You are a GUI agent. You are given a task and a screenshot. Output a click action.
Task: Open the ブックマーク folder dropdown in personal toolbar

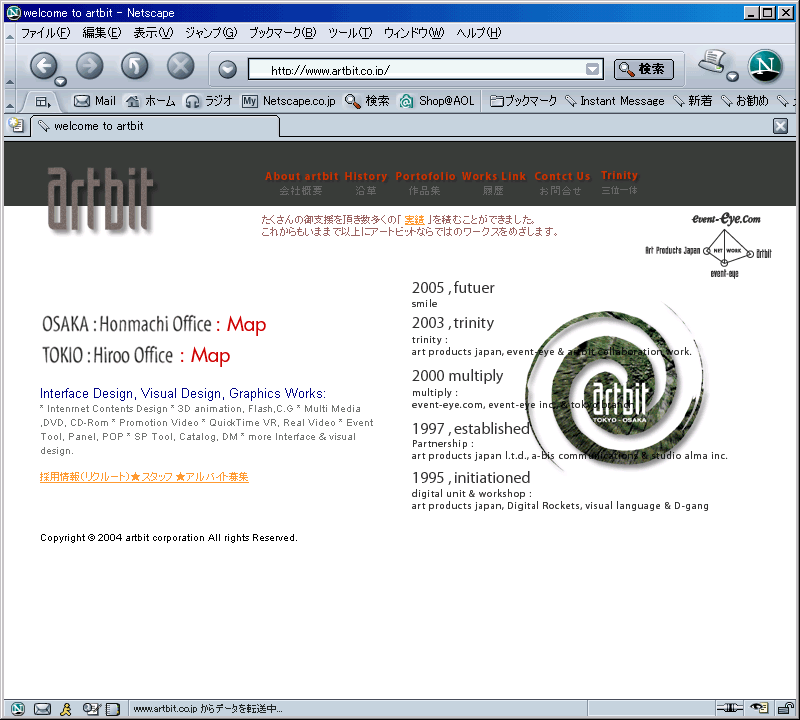pos(523,101)
